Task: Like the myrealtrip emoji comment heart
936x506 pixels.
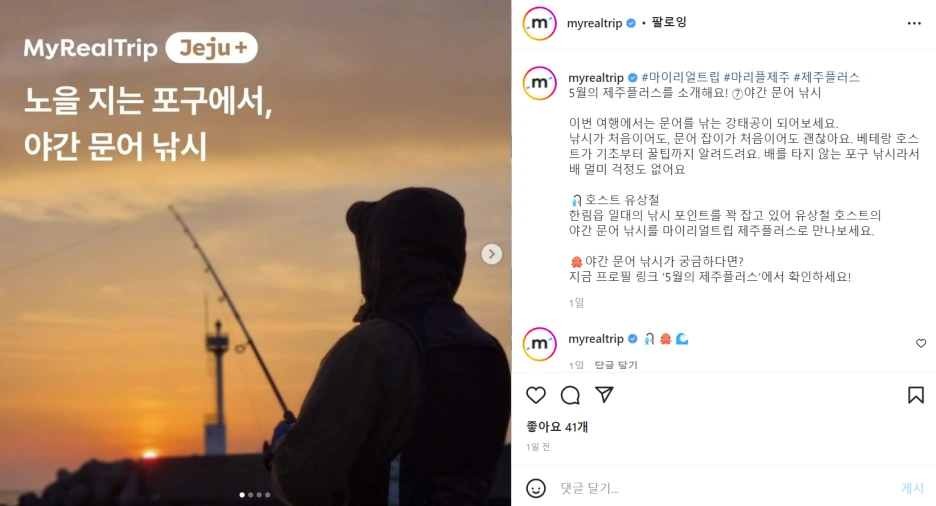Action: (x=921, y=343)
